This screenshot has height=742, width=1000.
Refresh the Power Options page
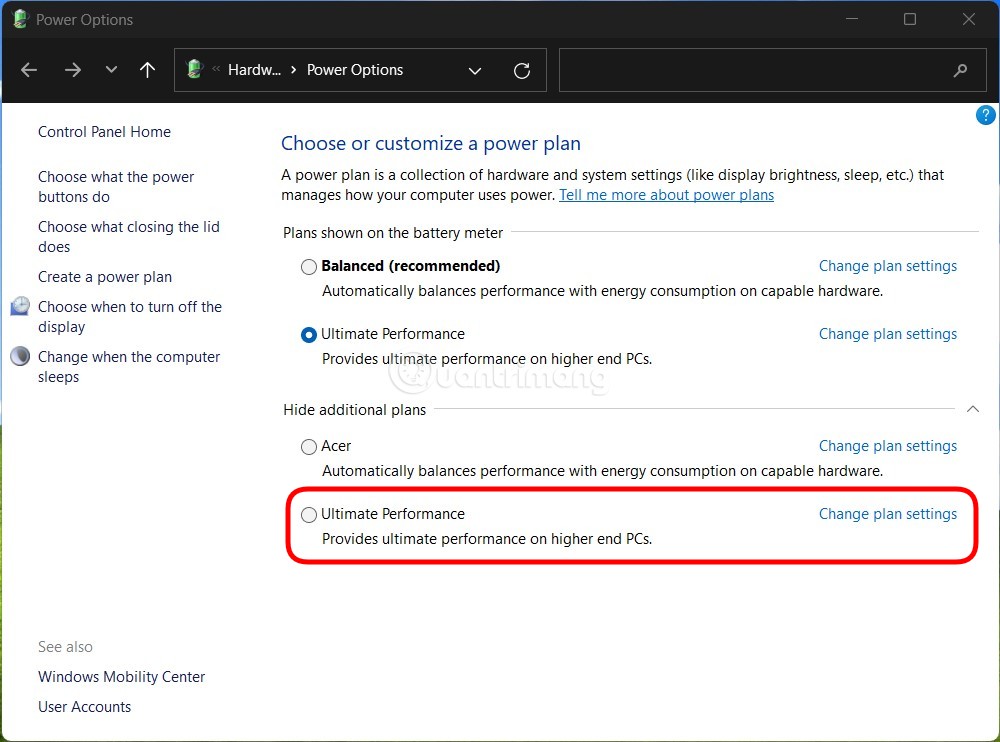pos(521,70)
